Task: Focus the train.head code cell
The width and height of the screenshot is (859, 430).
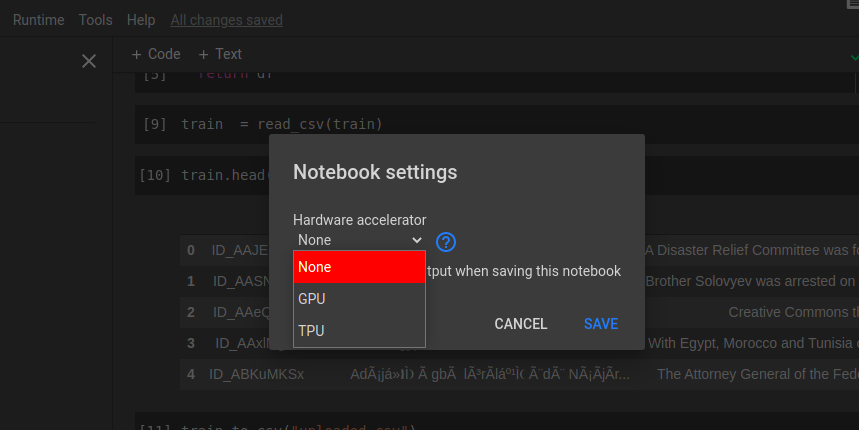Action: pos(222,175)
